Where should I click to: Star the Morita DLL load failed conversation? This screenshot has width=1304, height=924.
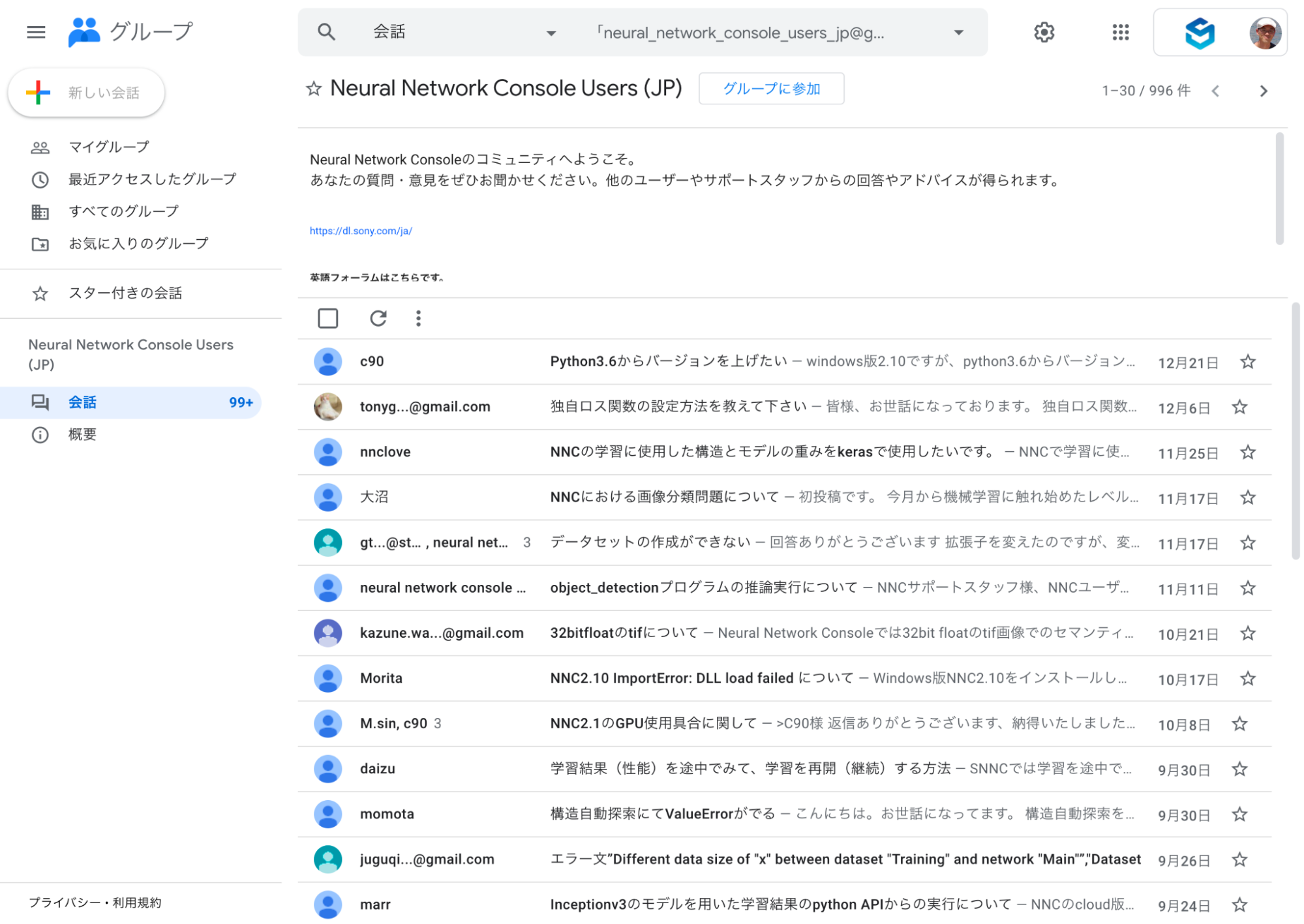[1248, 679]
